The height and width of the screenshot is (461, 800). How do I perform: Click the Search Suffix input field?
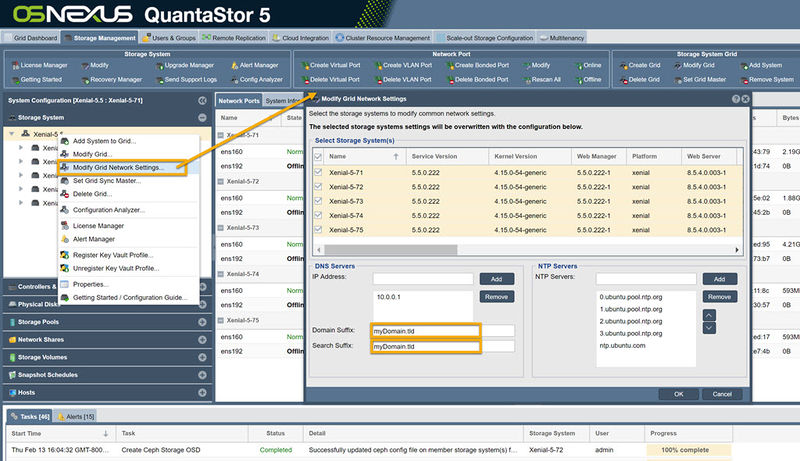pos(443,346)
